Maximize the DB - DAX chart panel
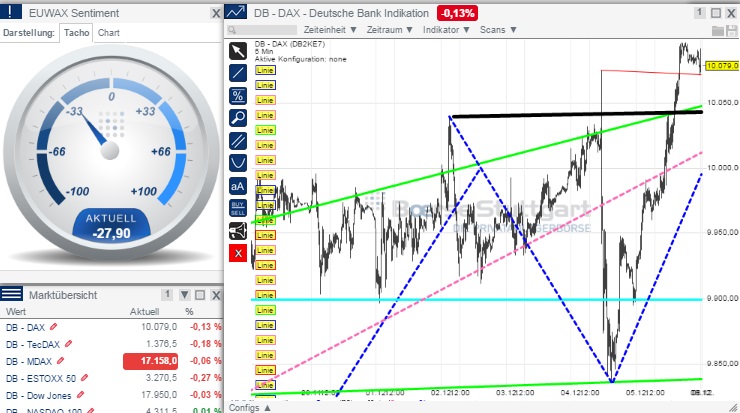 click(716, 13)
